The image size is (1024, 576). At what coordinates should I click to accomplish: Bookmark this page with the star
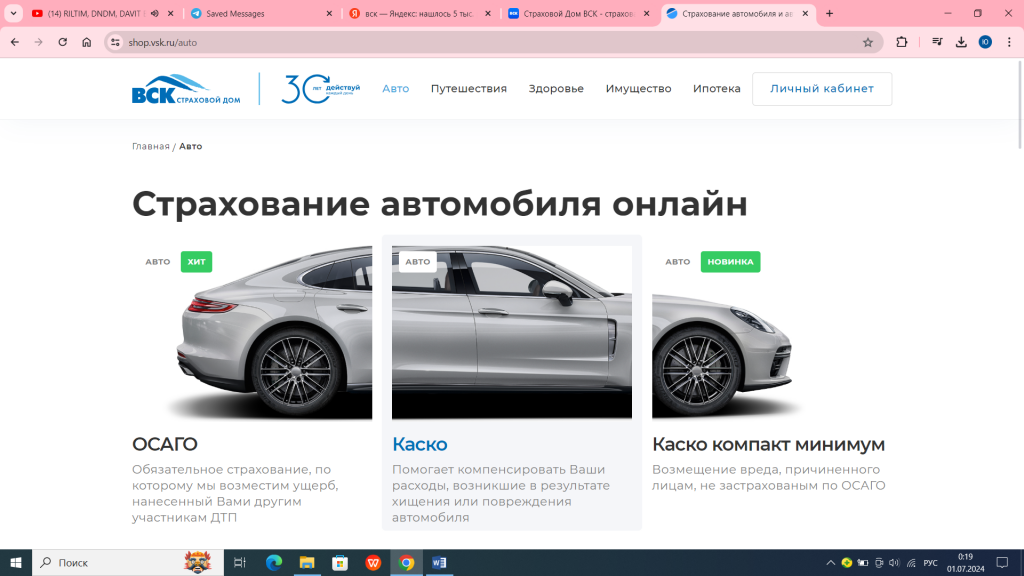(868, 42)
